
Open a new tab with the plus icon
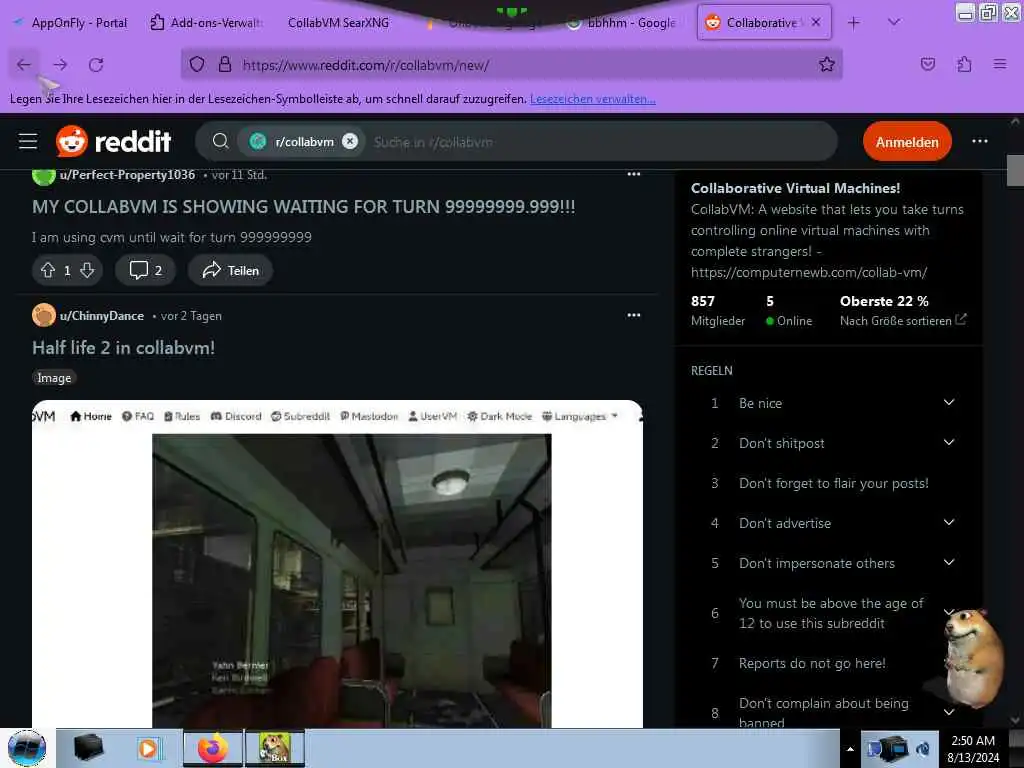point(854,23)
